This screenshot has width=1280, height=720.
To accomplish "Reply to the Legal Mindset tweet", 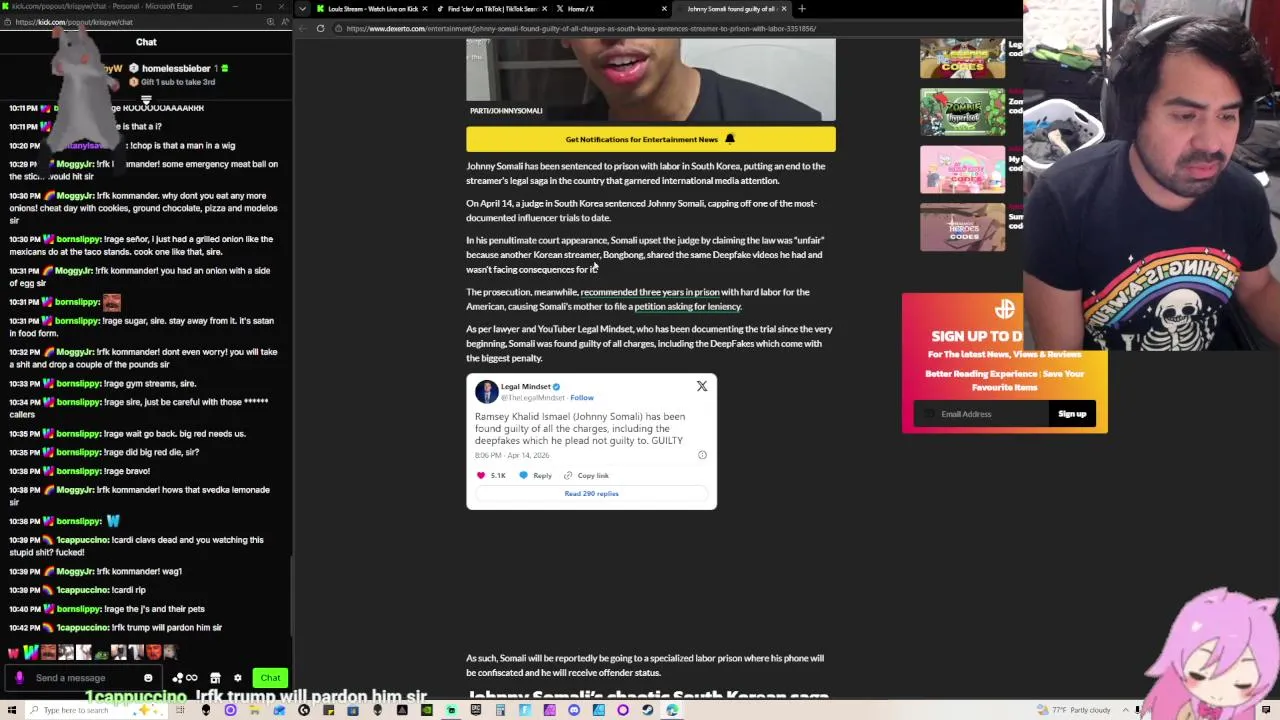I will tap(535, 476).
